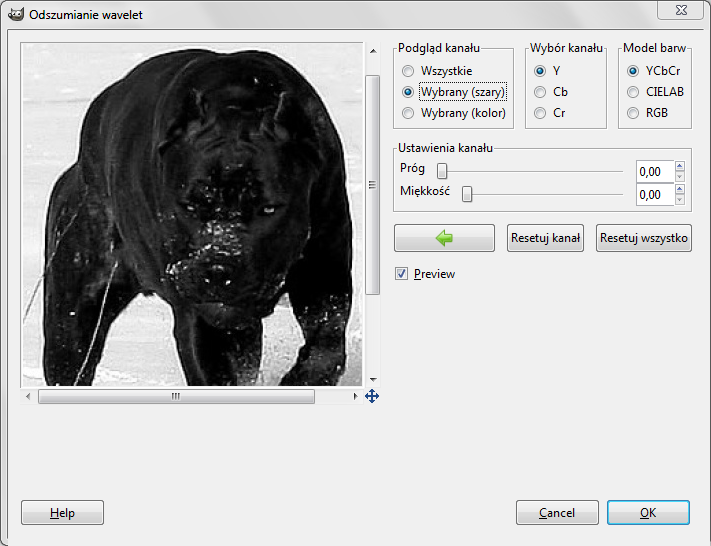Decrease the Próg value with down arrow
Viewport: 711px width, 546px height.
point(680,177)
